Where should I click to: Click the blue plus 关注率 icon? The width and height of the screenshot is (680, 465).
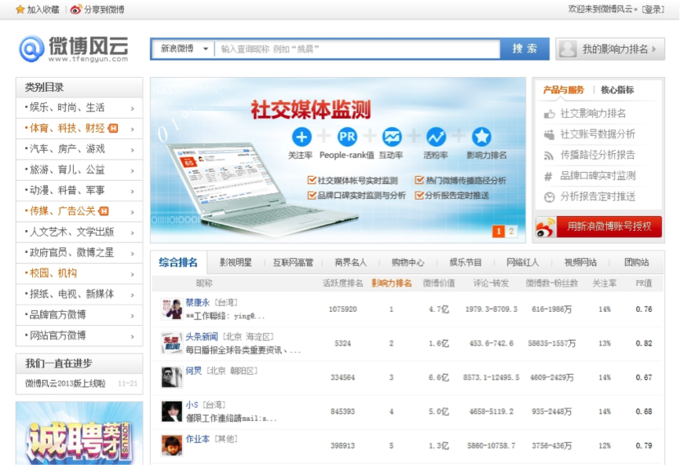point(301,137)
